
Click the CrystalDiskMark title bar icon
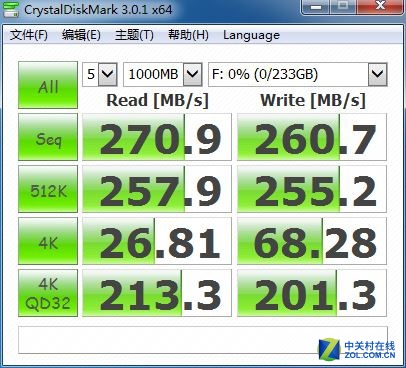pyautogui.click(x=11, y=9)
